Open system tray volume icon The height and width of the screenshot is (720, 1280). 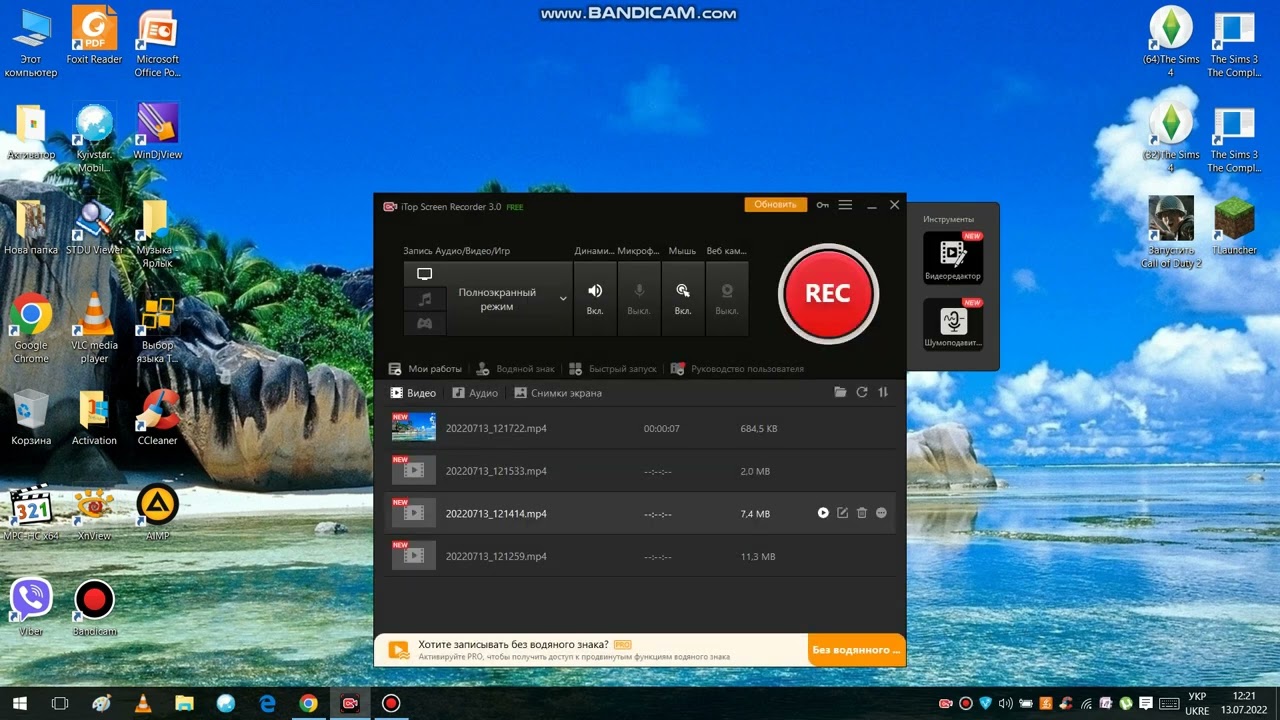[1006, 703]
